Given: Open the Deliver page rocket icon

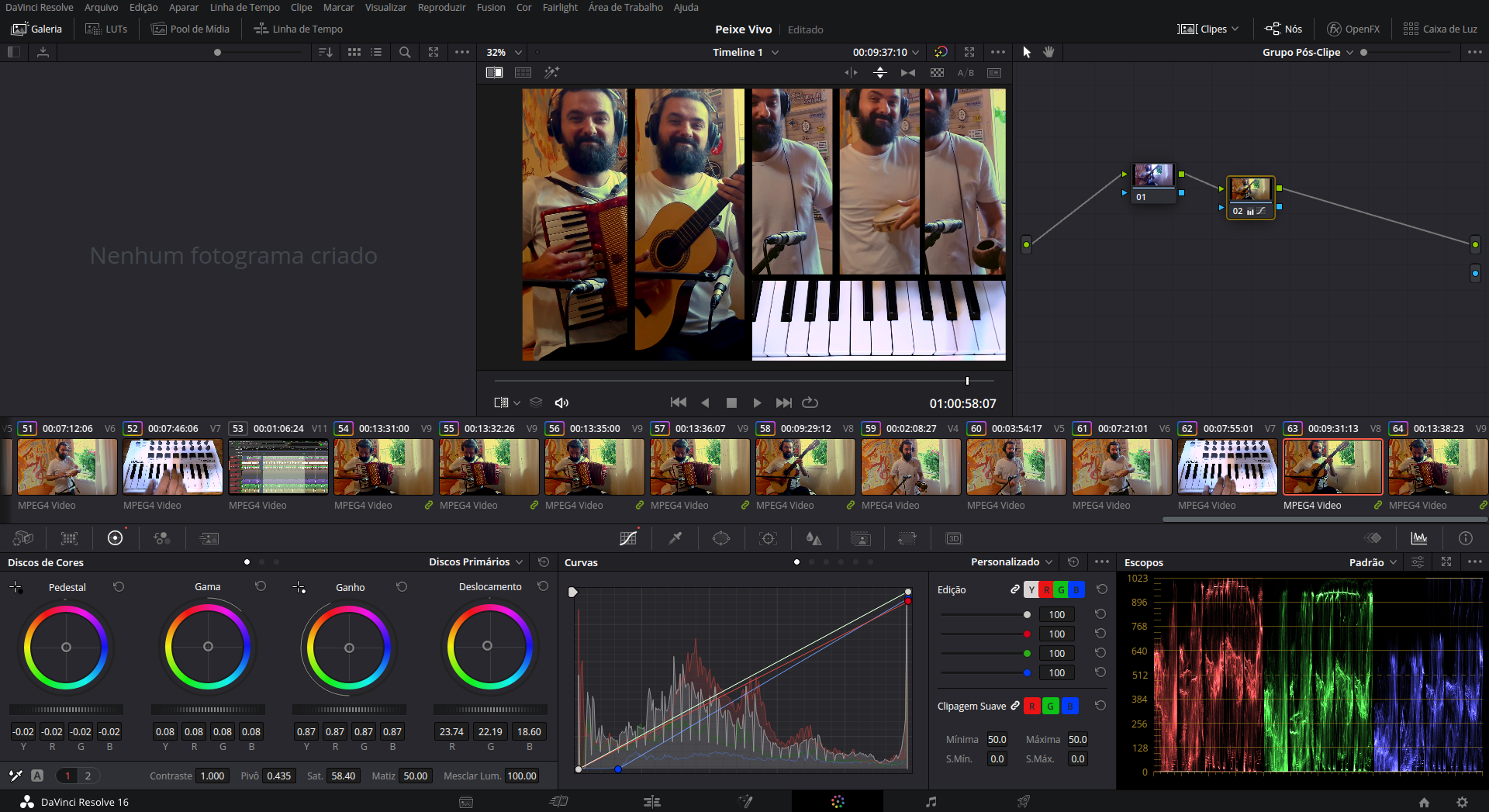Looking at the screenshot, I should [1024, 801].
